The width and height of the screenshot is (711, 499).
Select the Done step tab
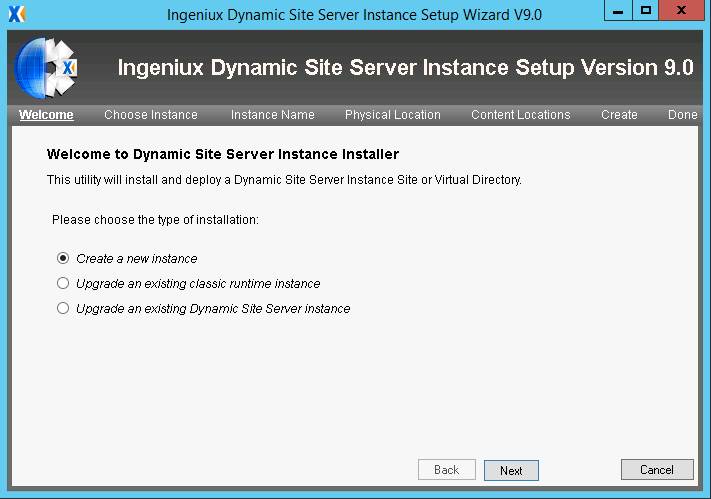pos(682,115)
